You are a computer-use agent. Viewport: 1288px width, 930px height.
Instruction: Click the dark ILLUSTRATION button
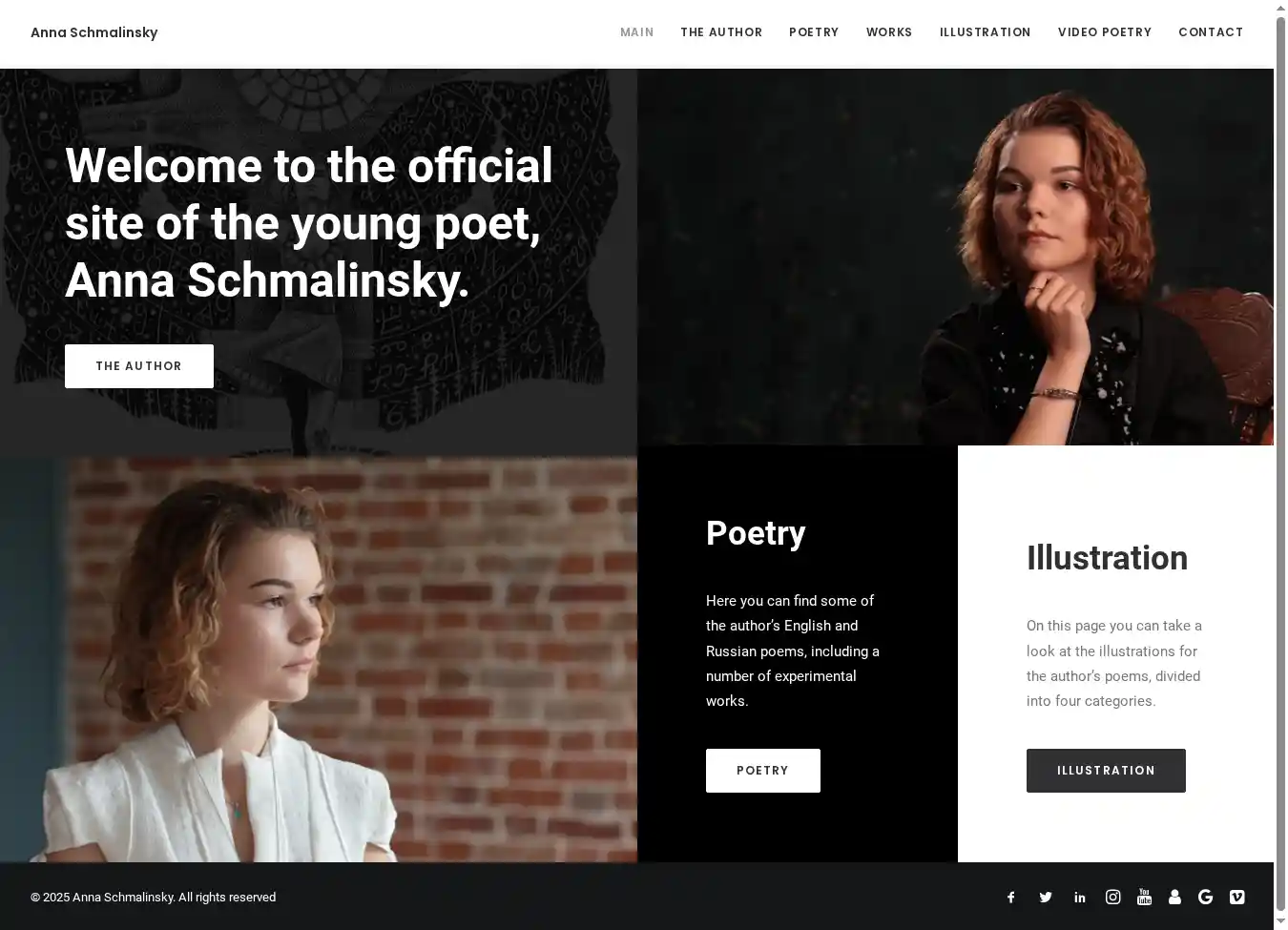pyautogui.click(x=1106, y=771)
